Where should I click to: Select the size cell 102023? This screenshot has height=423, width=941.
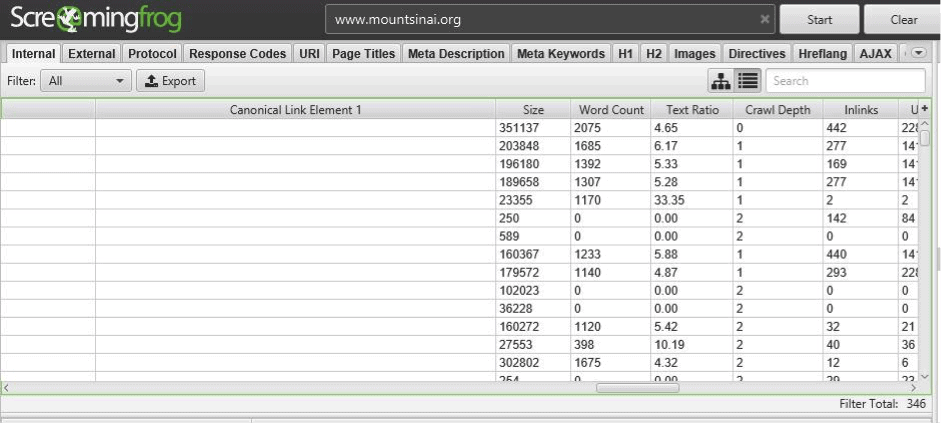(x=533, y=290)
